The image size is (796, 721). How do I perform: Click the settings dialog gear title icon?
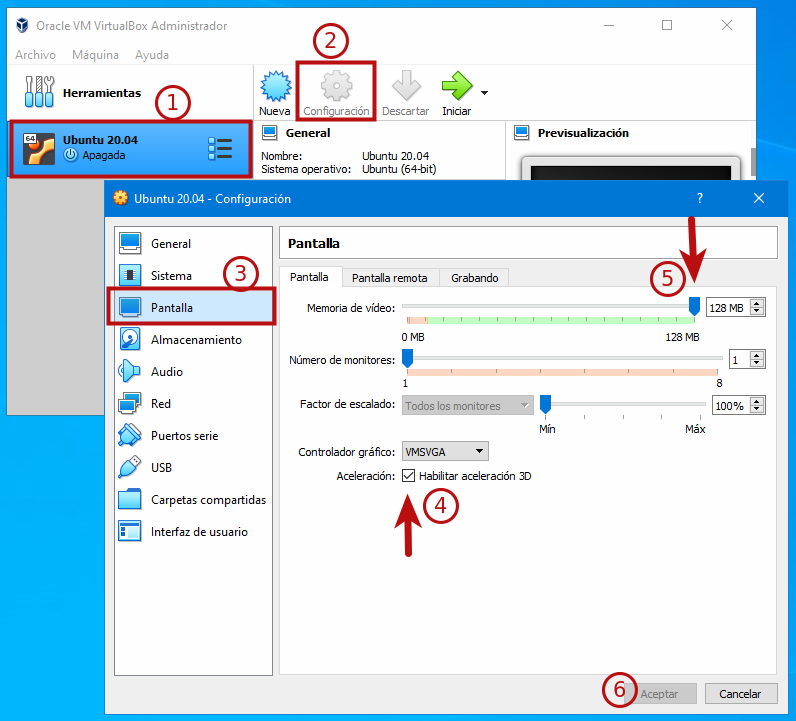click(120, 198)
